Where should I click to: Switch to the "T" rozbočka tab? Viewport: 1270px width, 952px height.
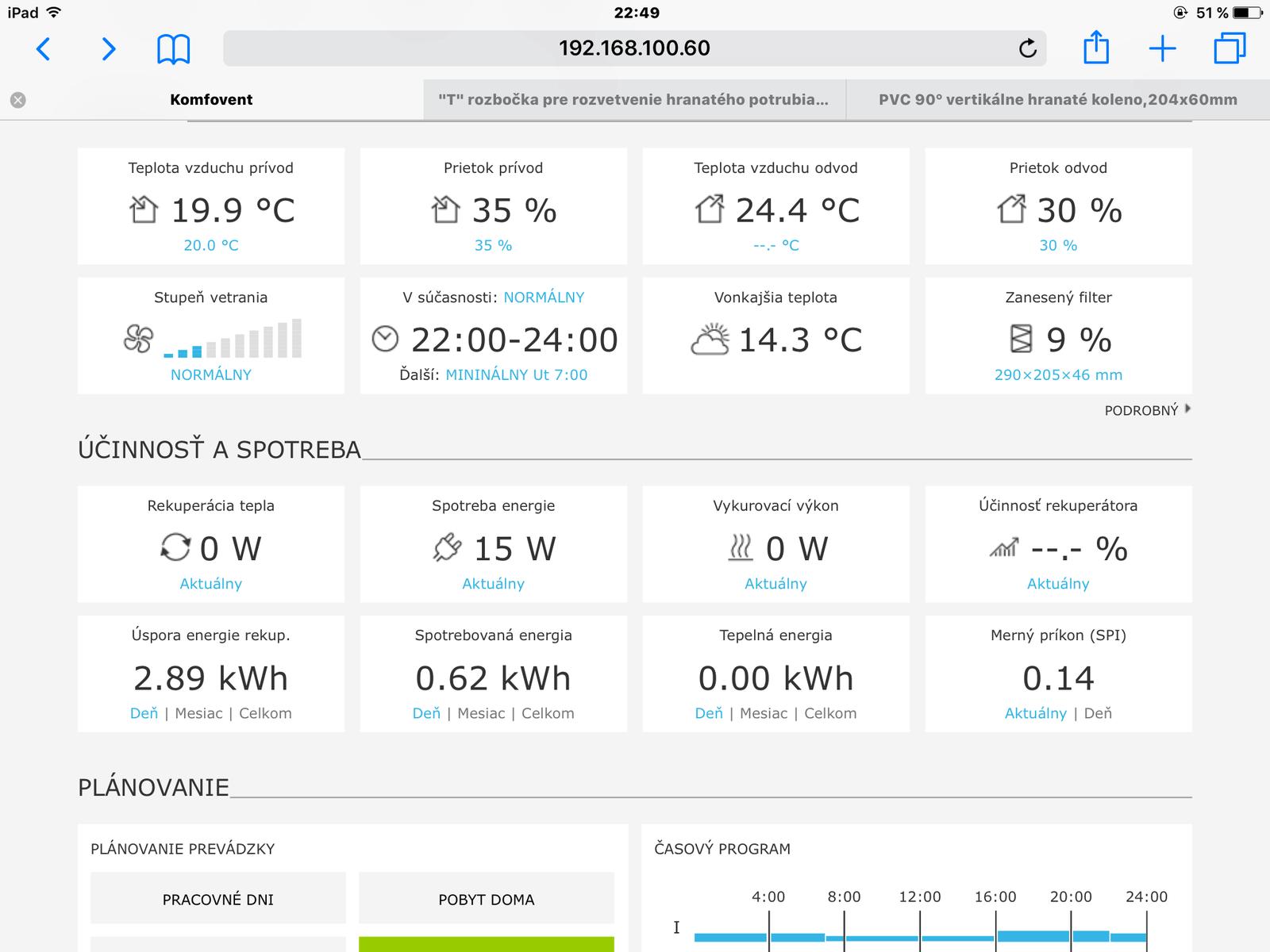(633, 100)
